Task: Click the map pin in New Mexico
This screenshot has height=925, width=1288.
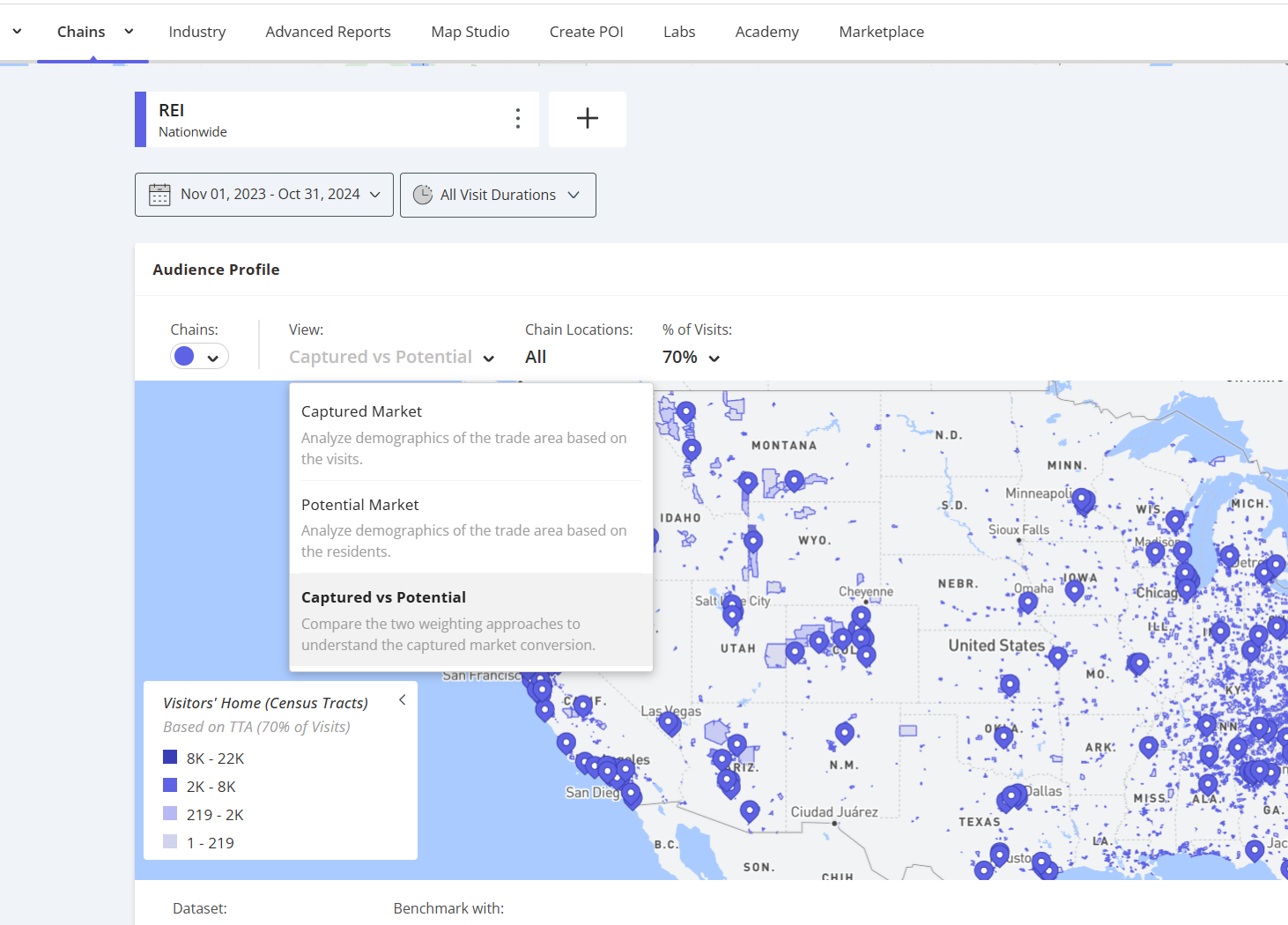Action: 845,732
